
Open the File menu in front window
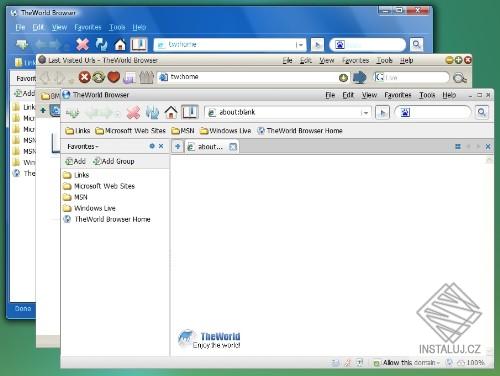(x=330, y=95)
